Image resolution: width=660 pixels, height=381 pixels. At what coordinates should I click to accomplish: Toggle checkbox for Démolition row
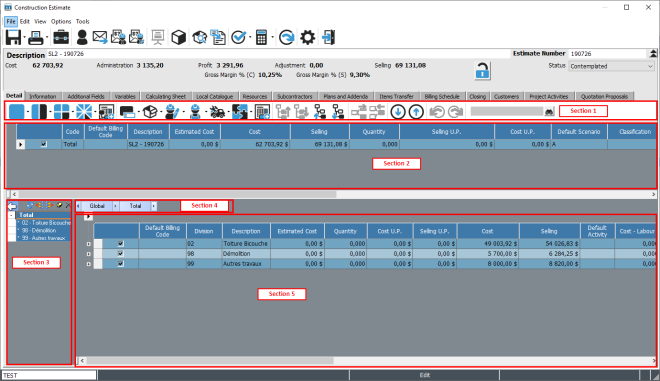click(x=121, y=253)
